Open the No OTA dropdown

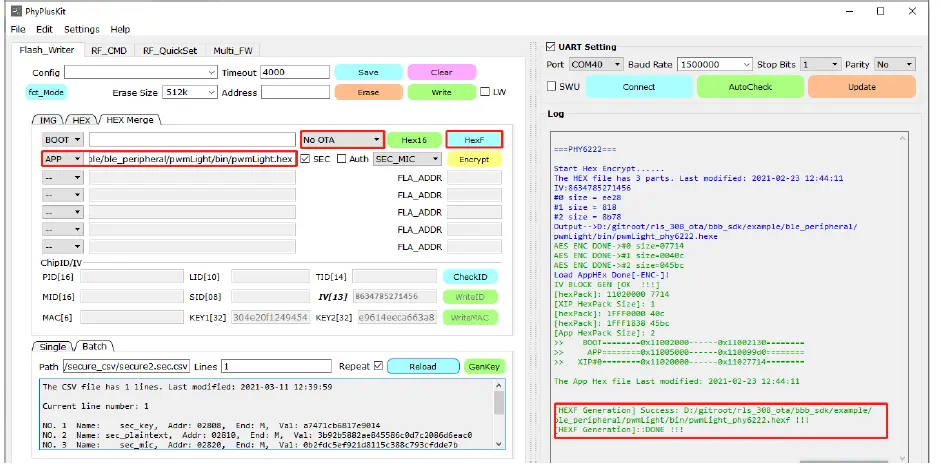pyautogui.click(x=342, y=140)
